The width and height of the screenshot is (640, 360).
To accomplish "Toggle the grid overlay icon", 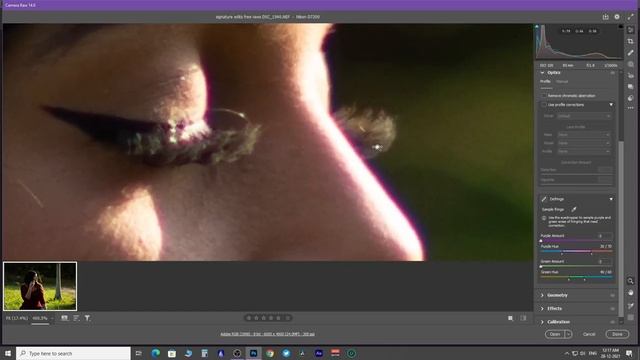I will pos(631,317).
